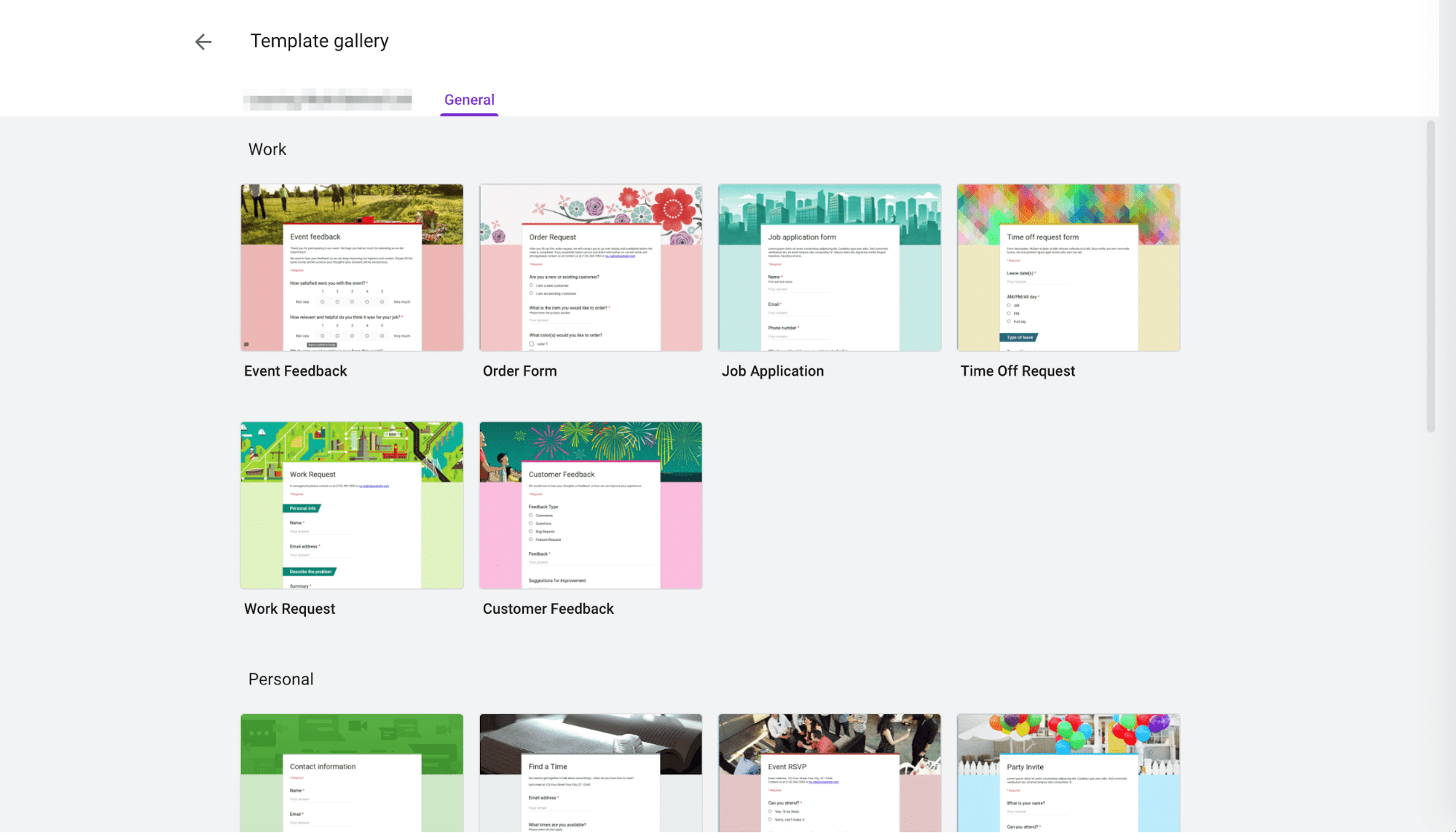Click the Job Application template icon
The image size is (1456, 833).
point(829,267)
